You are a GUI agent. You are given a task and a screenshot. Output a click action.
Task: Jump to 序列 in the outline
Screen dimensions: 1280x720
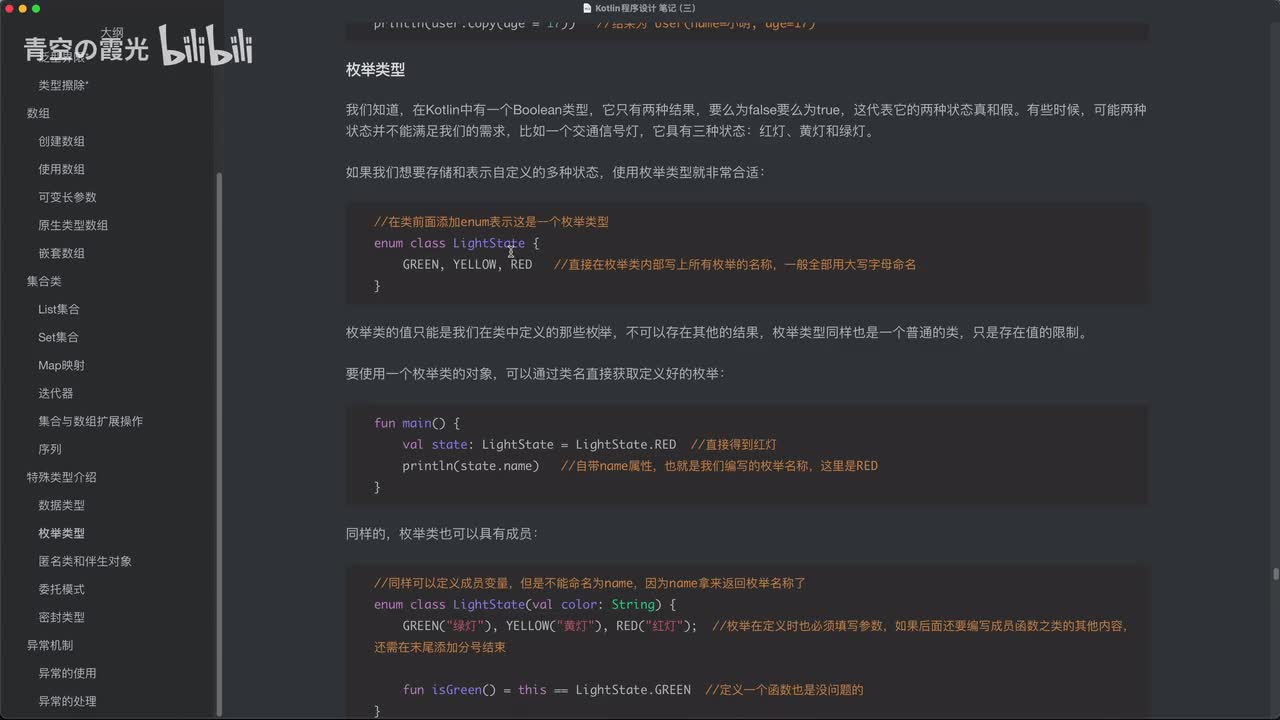50,449
